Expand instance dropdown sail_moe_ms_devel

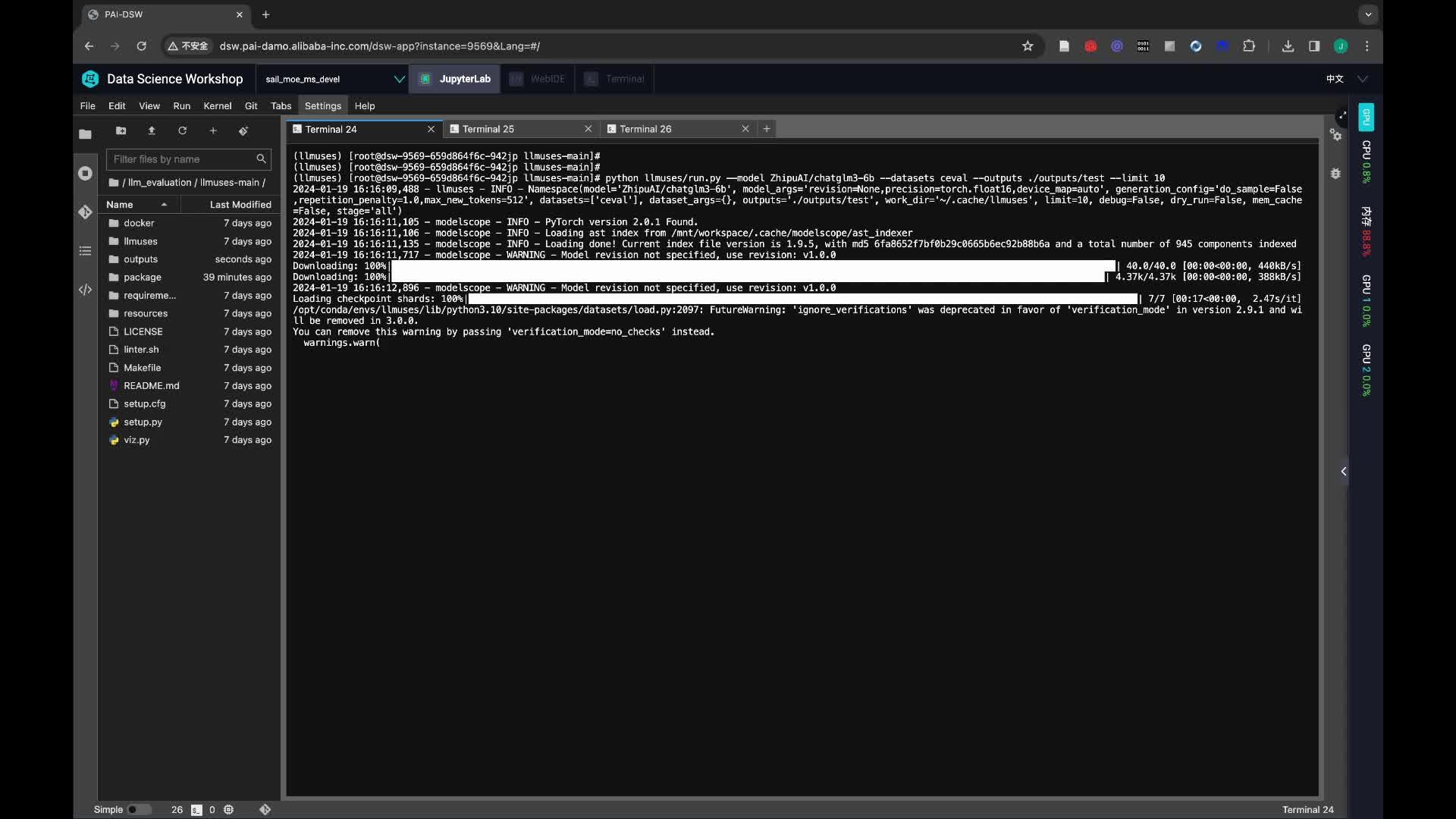[x=399, y=79]
